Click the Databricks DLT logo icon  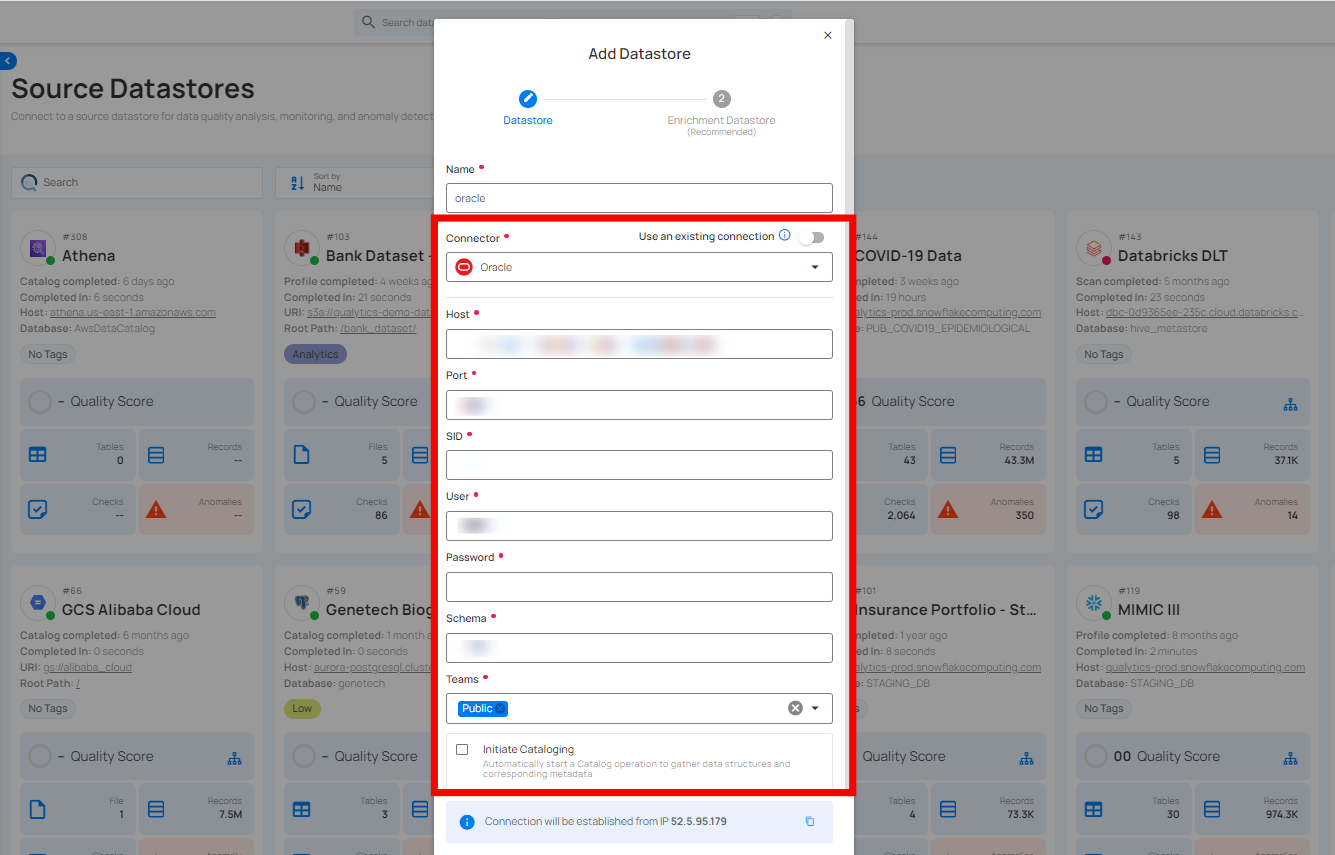[x=1094, y=248]
